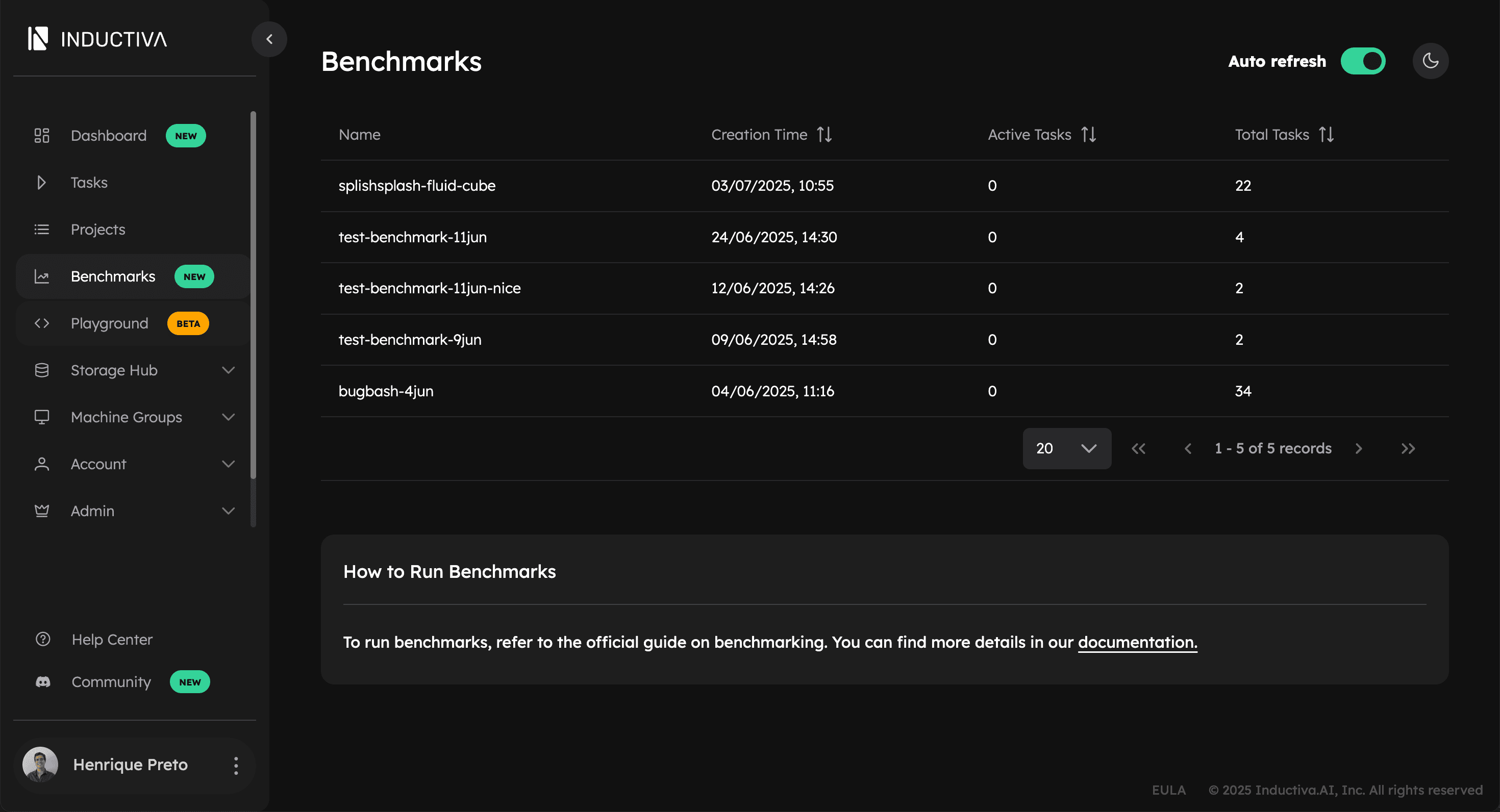Toggle dark mode with the moon button
1500x812 pixels.
(1430, 61)
